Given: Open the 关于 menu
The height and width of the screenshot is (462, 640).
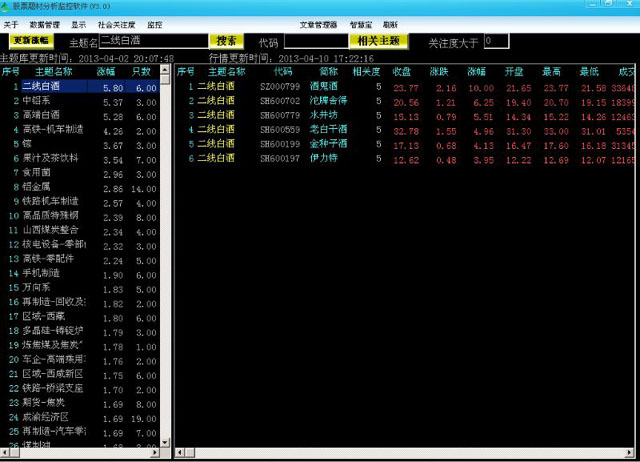Looking at the screenshot, I should [11, 25].
